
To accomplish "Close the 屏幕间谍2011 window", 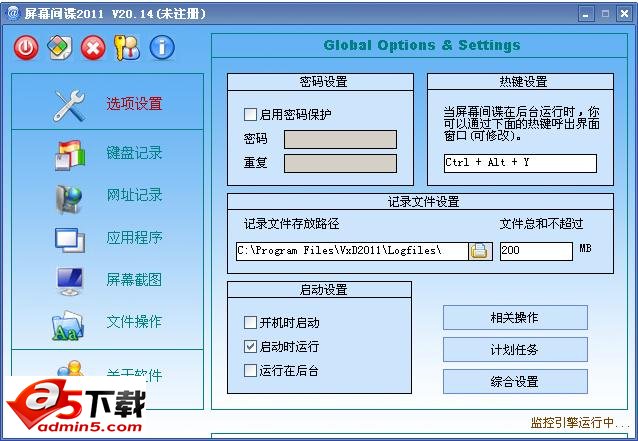I will (x=624, y=14).
